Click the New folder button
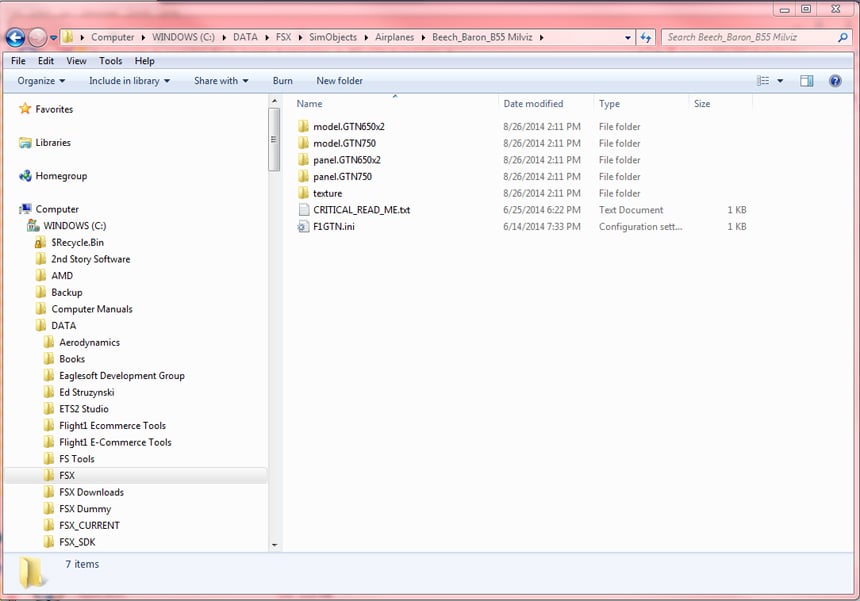 [x=339, y=81]
